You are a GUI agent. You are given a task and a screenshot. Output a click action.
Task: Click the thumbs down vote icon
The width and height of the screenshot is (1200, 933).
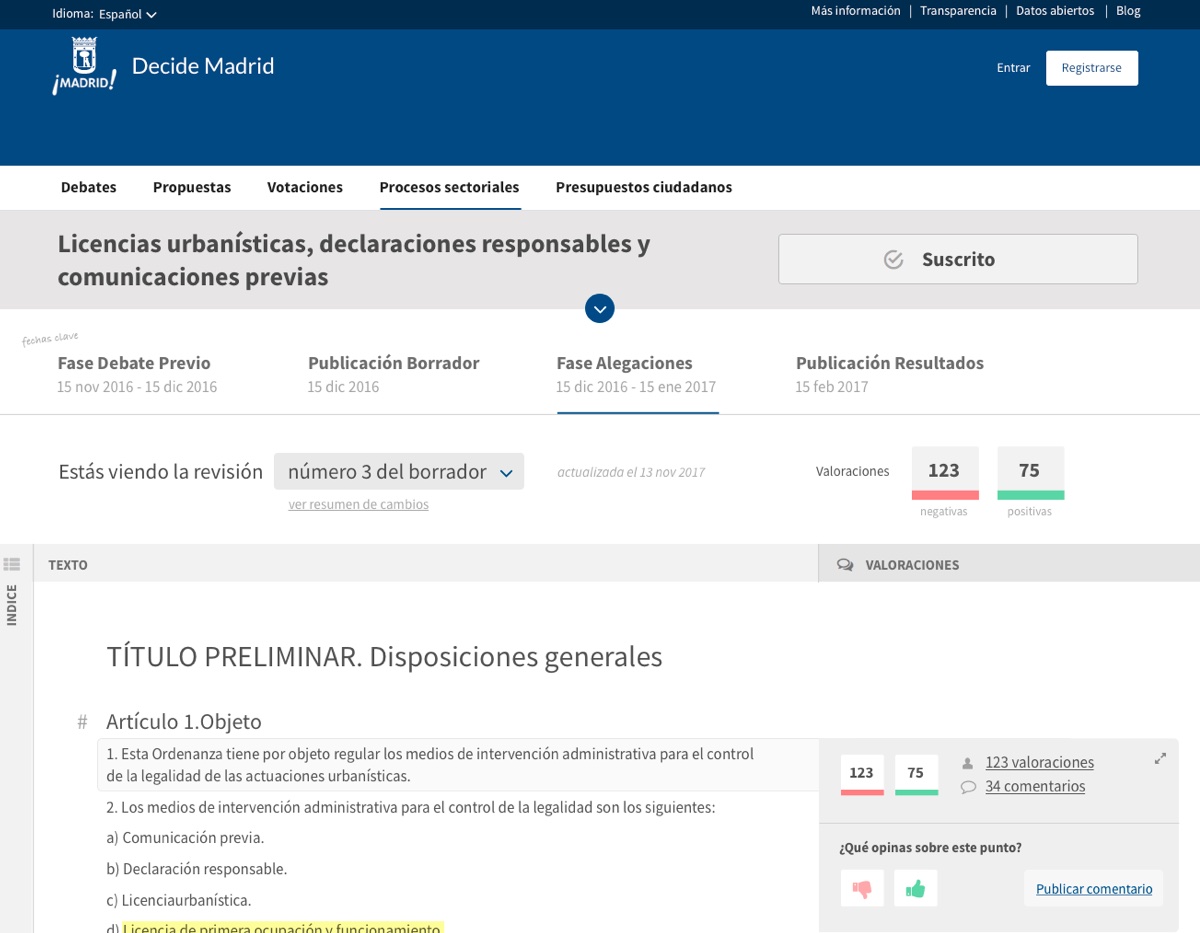[x=862, y=888]
